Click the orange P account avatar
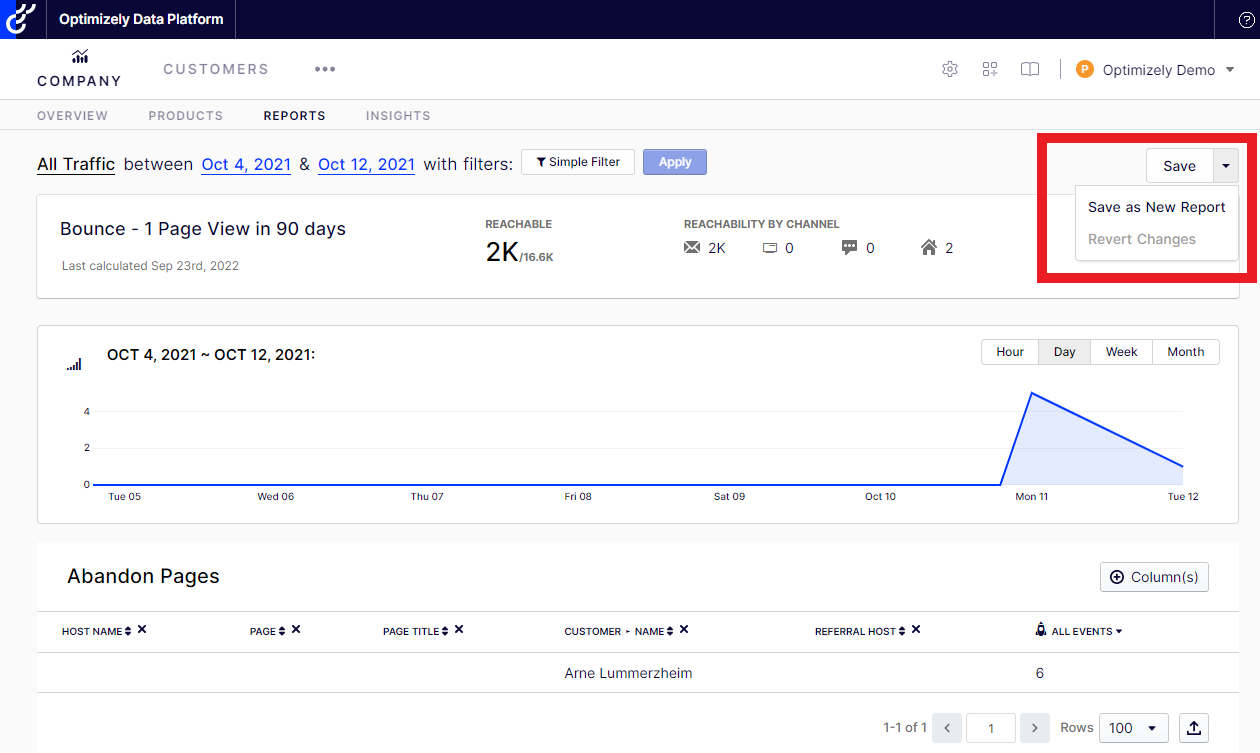 1085,69
